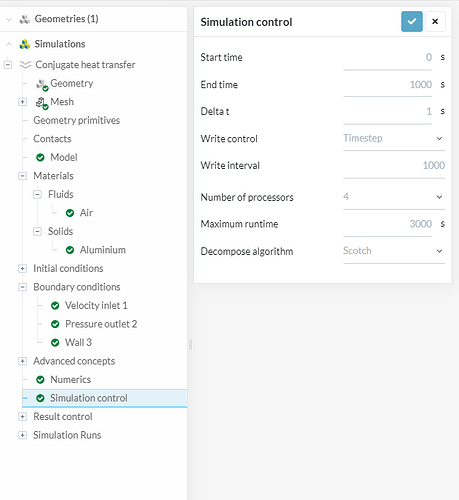Collapse the Boundary conditions node
The height and width of the screenshot is (500, 459).
pyautogui.click(x=22, y=287)
